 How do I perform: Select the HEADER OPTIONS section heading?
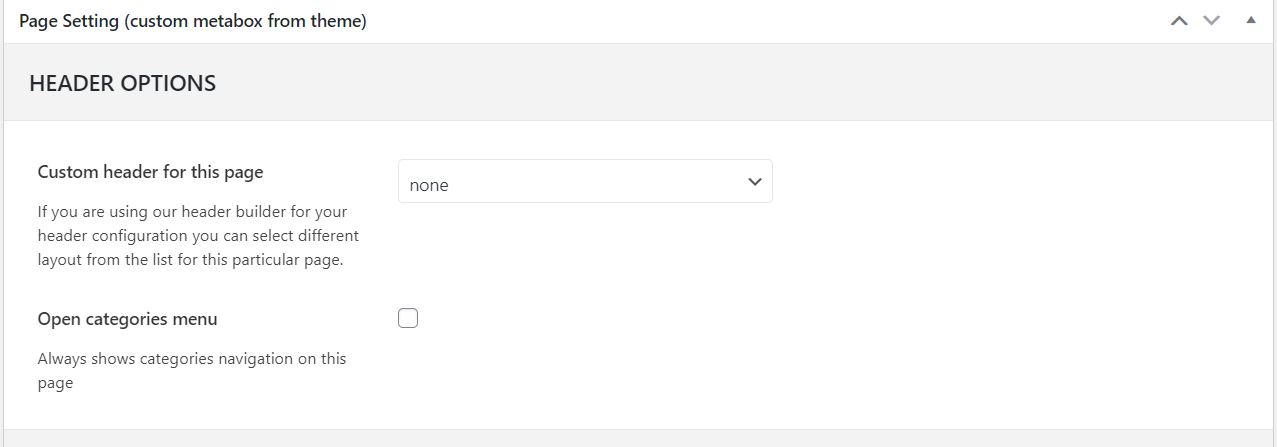[x=123, y=83]
